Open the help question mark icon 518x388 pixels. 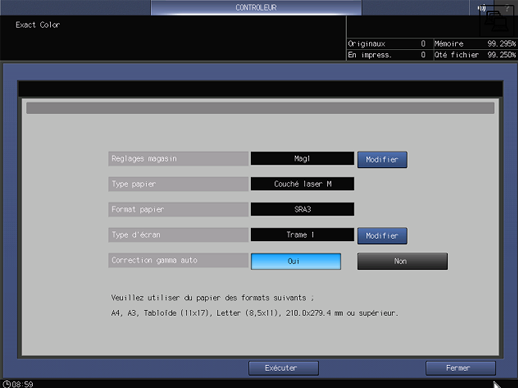[x=507, y=9]
